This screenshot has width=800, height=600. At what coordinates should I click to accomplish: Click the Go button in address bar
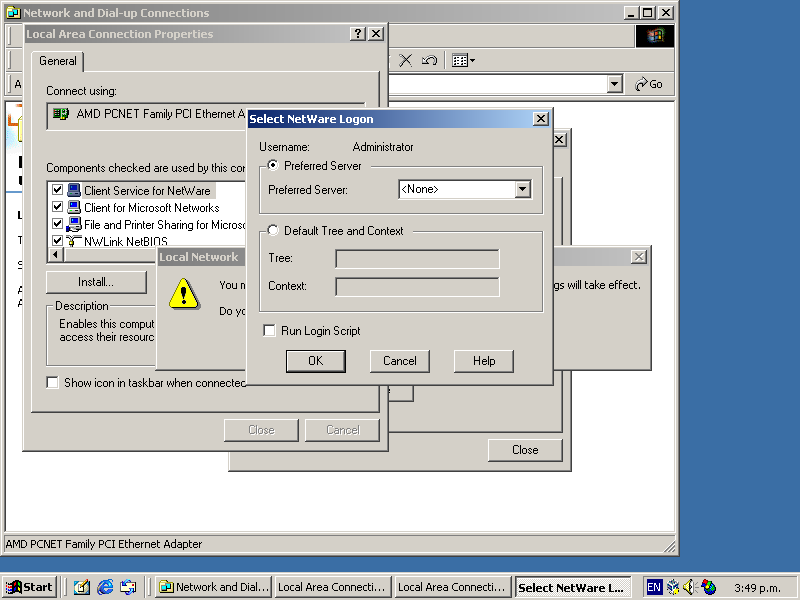(x=648, y=84)
